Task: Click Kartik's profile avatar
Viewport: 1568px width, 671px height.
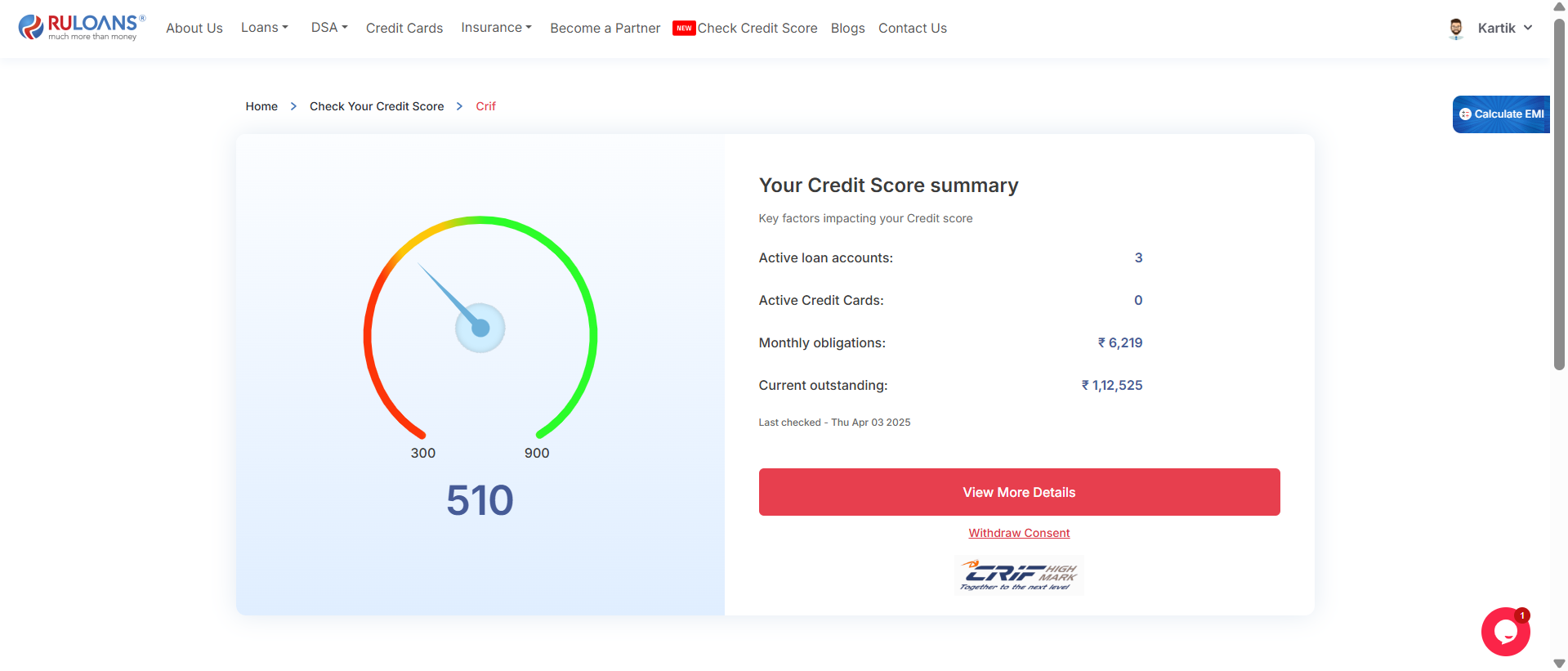Action: click(x=1456, y=29)
